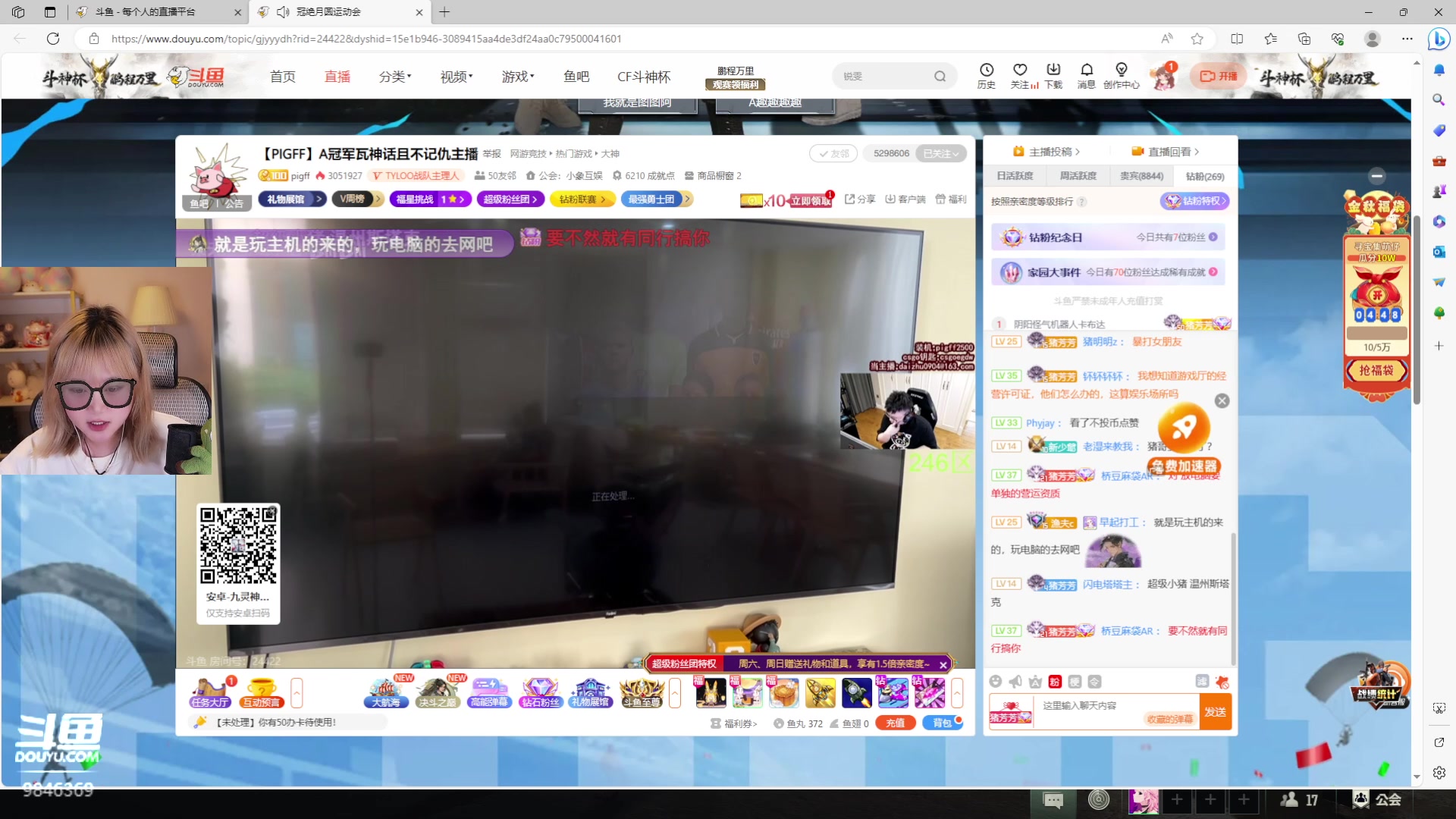1456x819 pixels.
Task: Select the 钻粉(269) tab
Action: tap(1205, 176)
